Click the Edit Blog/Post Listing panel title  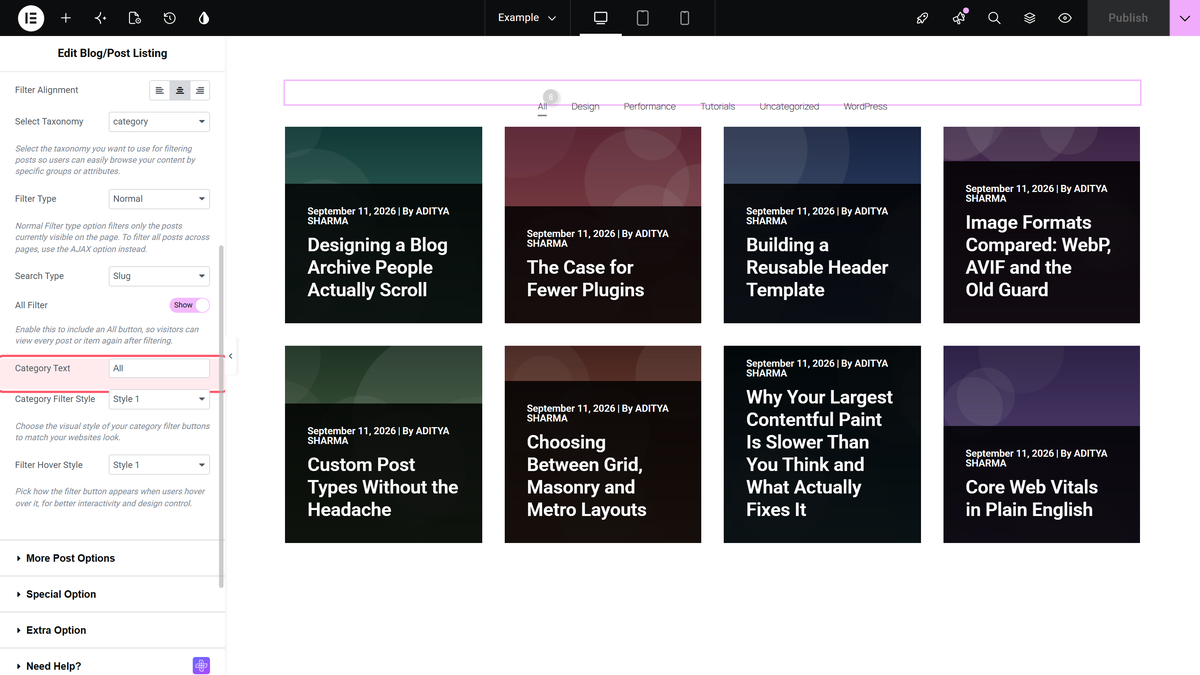pos(112,53)
